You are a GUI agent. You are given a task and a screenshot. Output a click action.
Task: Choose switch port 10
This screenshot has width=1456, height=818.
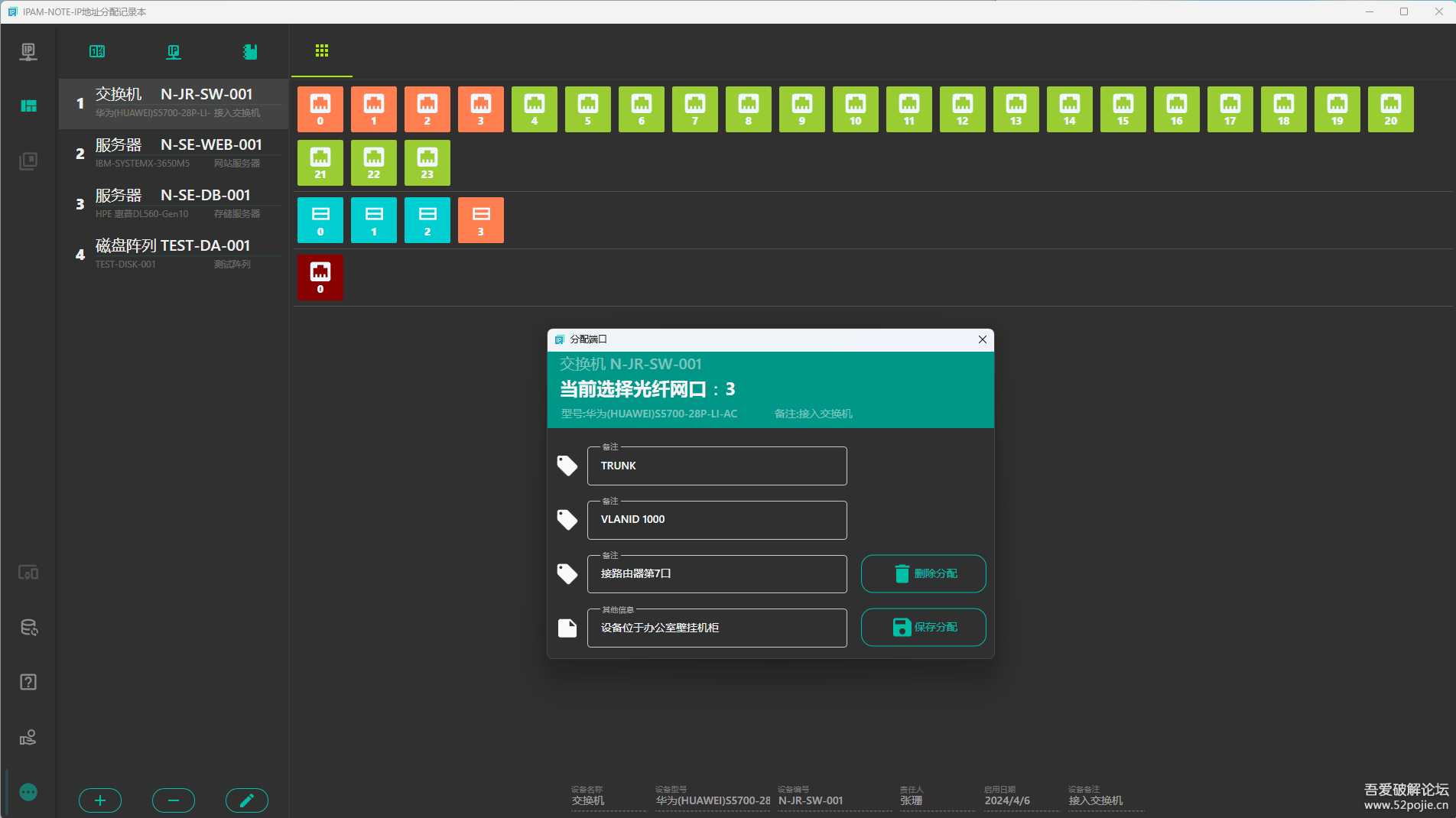tap(856, 109)
